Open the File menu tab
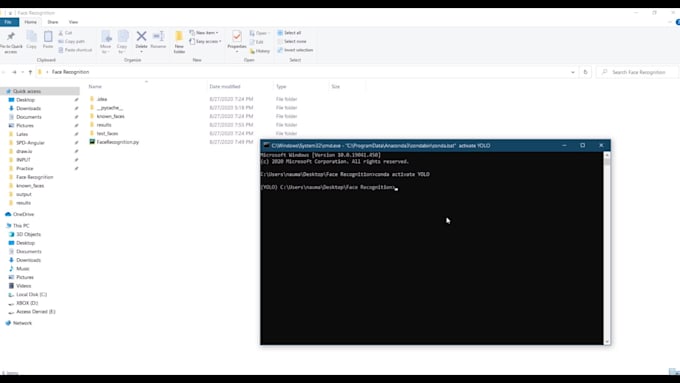This screenshot has height=383, width=680. pyautogui.click(x=9, y=22)
